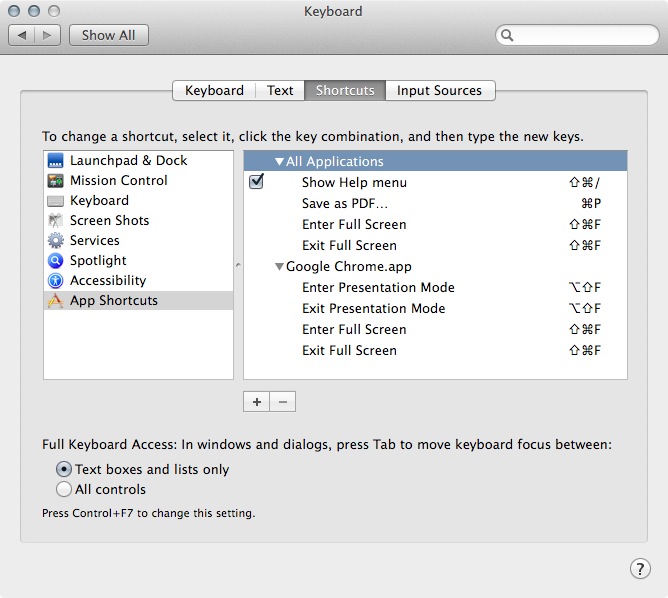Switch to the Text tab

tap(280, 90)
